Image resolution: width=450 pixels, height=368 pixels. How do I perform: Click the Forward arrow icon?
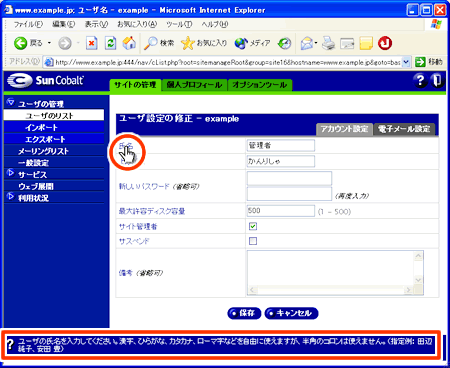[x=65, y=43]
